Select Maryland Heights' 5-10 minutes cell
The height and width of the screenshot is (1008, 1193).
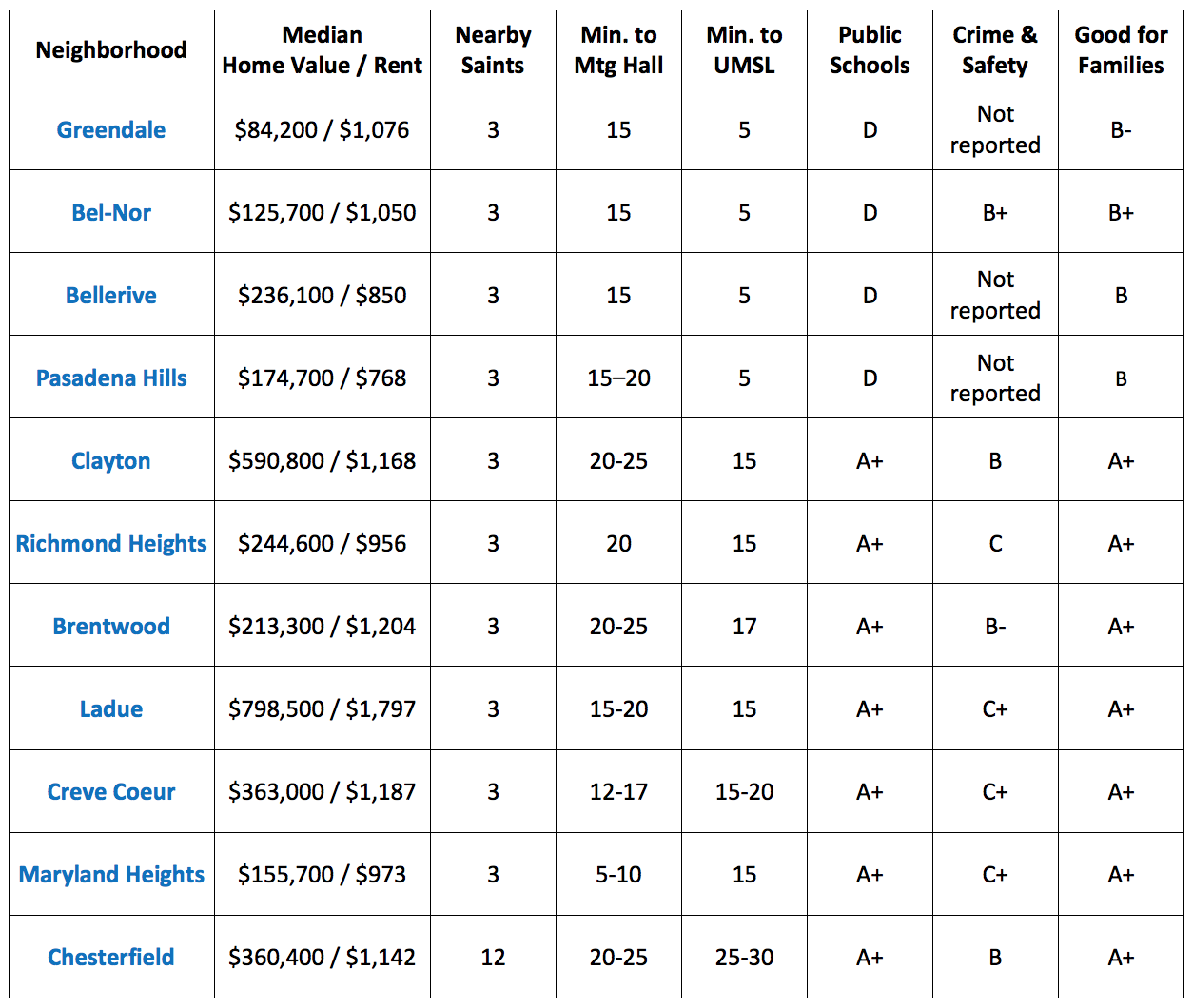coord(618,875)
